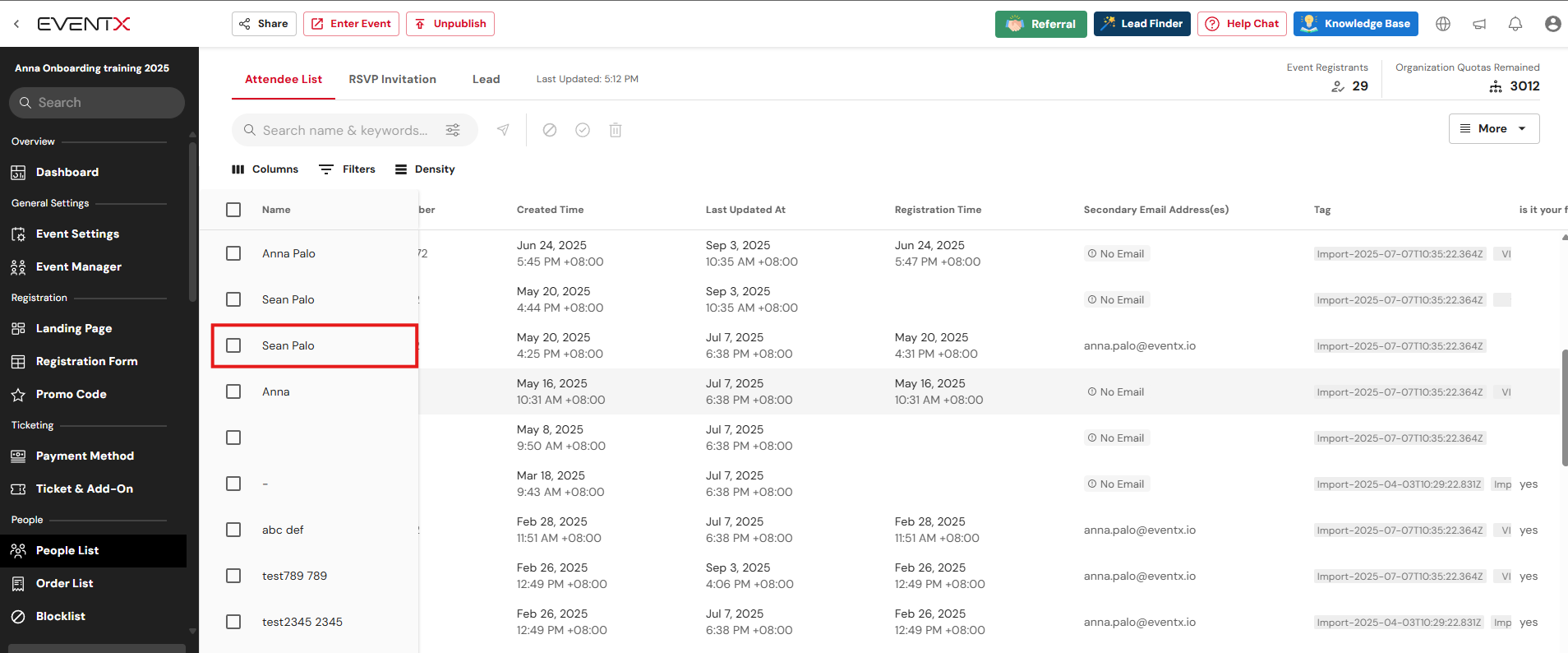Image resolution: width=1568 pixels, height=653 pixels.
Task: Switch to the RSVP Invitation tab
Action: pos(392,79)
